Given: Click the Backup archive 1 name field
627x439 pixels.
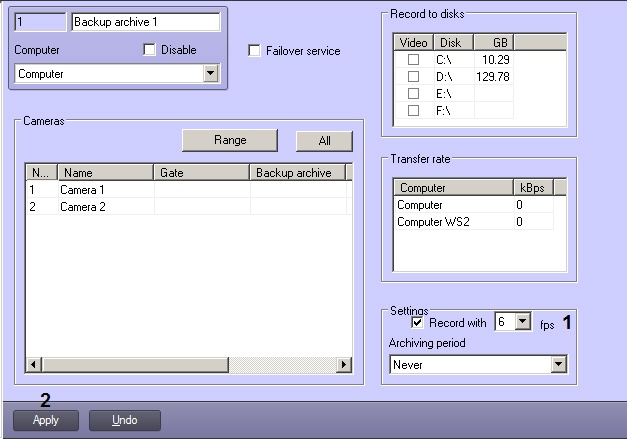Looking at the screenshot, I should pos(146,21).
